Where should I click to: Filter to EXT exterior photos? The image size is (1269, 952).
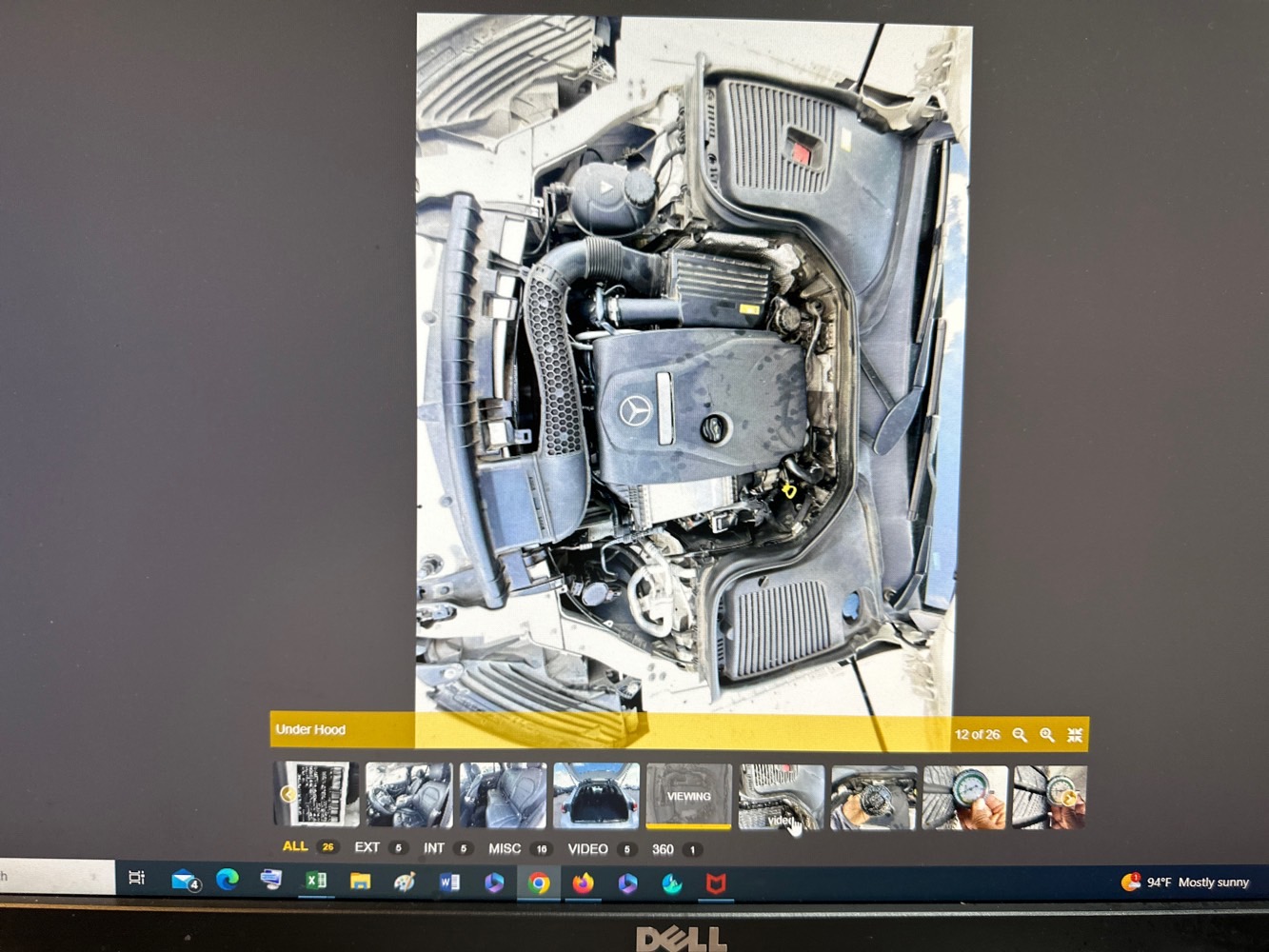(381, 847)
